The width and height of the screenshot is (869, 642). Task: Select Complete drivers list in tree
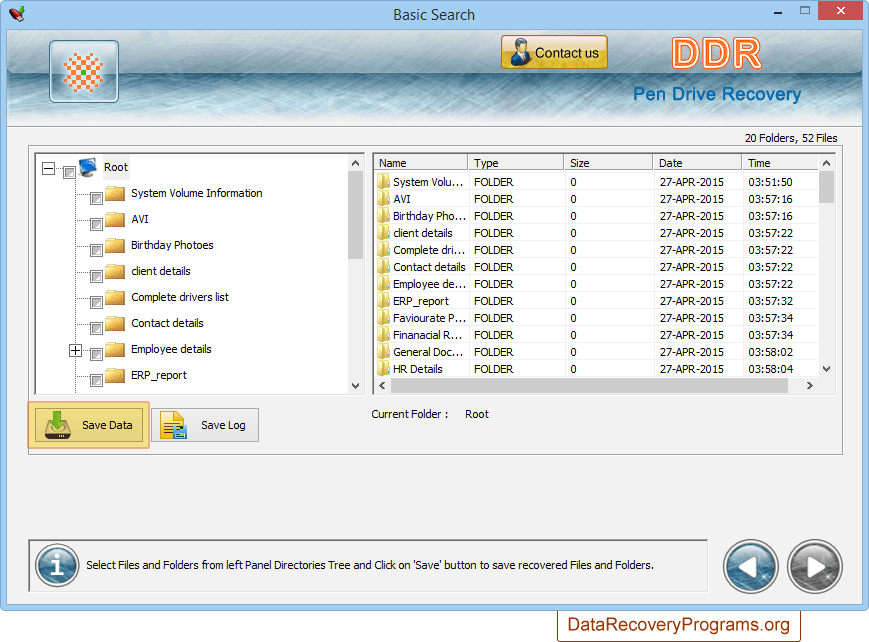(x=180, y=297)
